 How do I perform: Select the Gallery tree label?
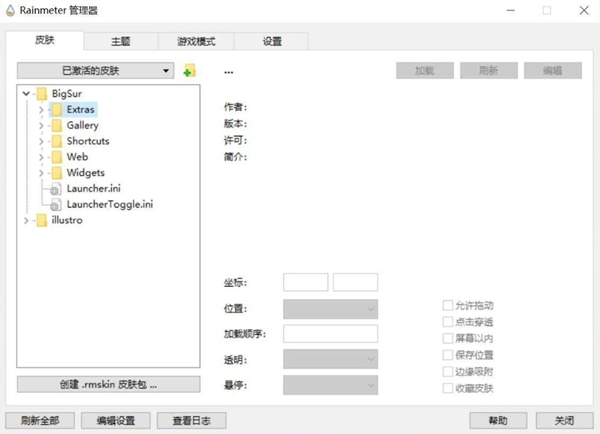(83, 125)
